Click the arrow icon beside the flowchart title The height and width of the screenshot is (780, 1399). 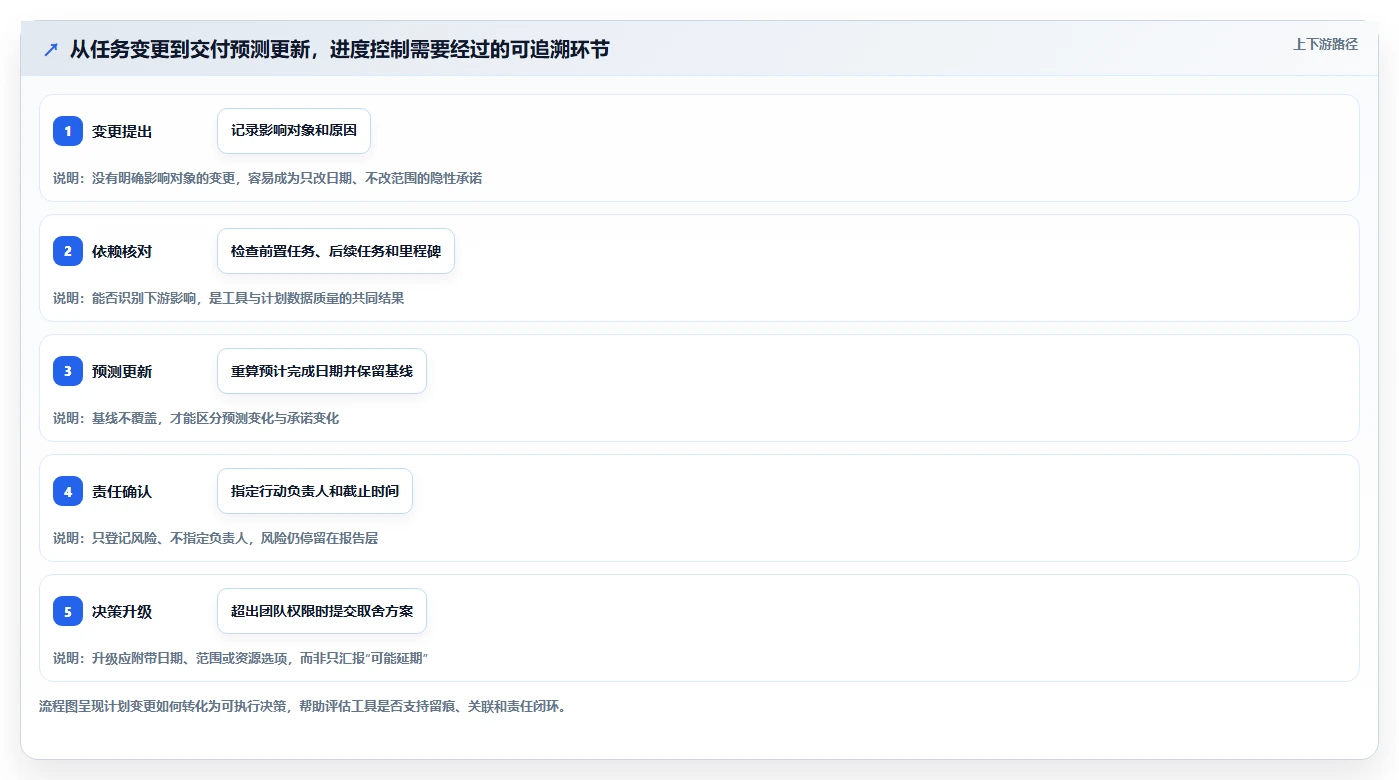tap(51, 50)
